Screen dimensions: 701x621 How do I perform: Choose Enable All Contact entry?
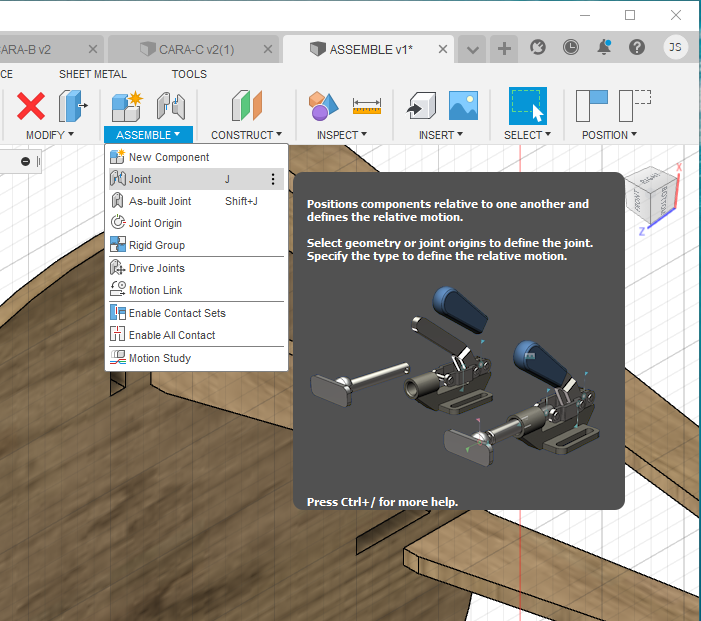(x=196, y=335)
